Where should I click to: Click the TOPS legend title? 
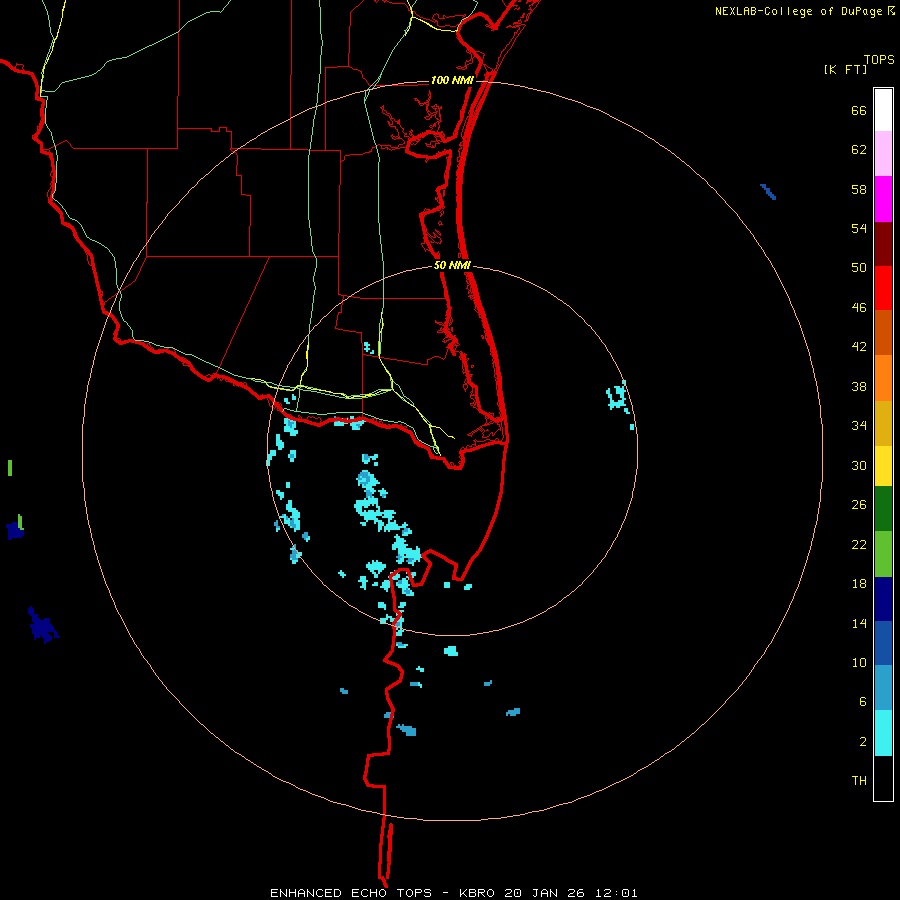(879, 59)
